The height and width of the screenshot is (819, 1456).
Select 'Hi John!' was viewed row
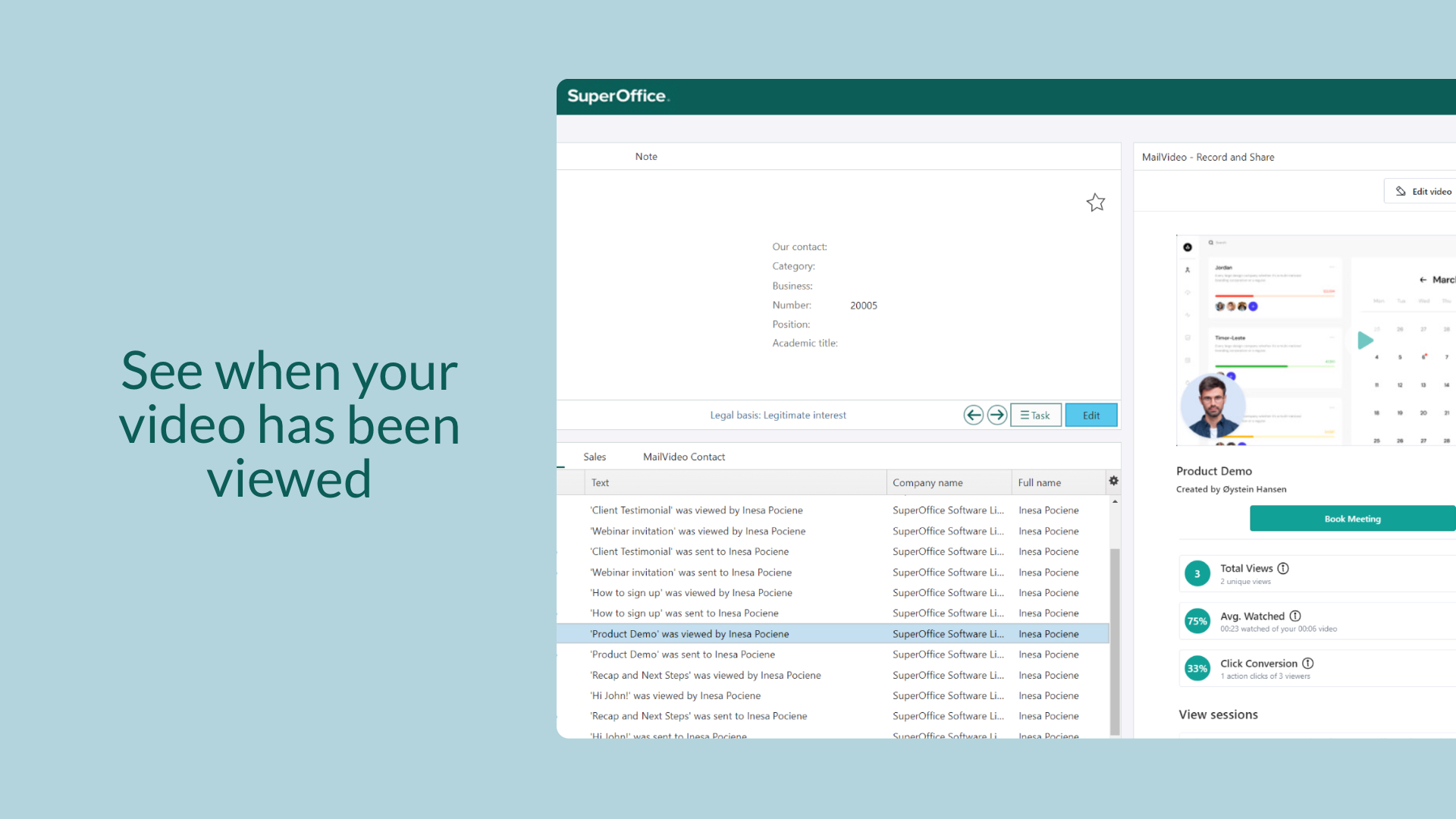(833, 695)
